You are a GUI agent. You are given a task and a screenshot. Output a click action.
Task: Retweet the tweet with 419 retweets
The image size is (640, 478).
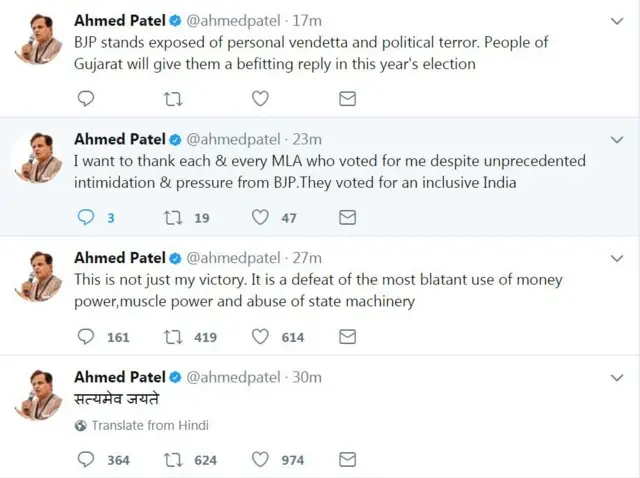click(173, 337)
